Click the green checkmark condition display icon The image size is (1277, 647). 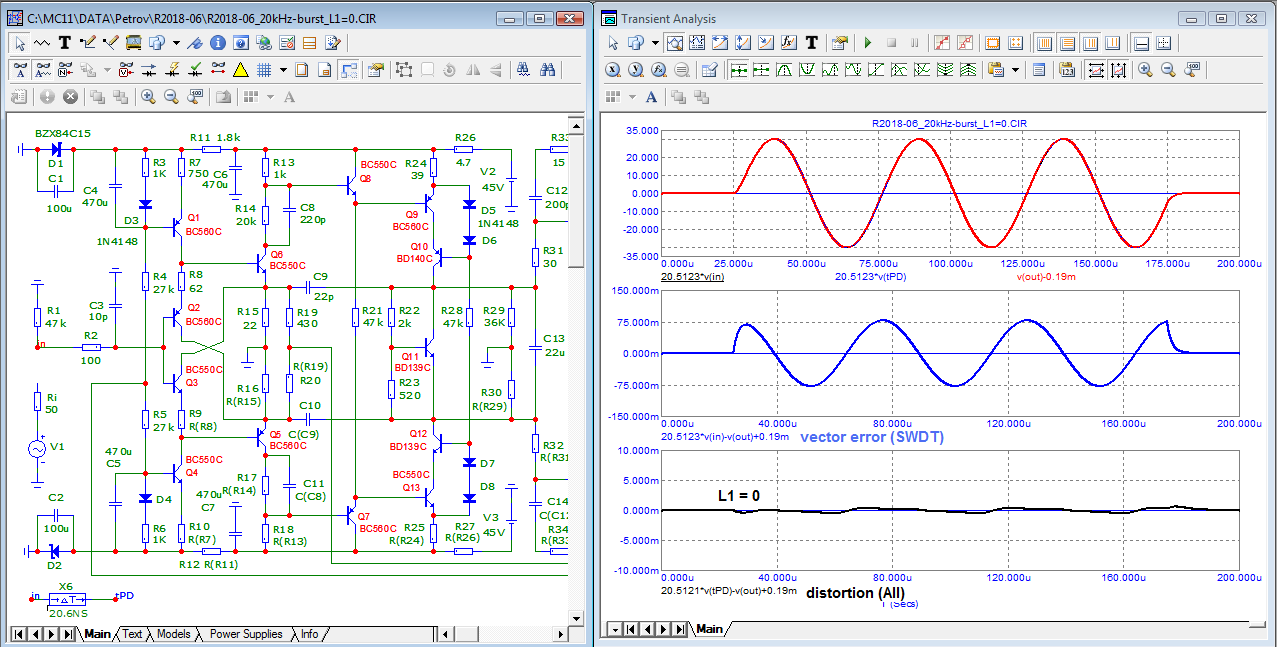195,70
